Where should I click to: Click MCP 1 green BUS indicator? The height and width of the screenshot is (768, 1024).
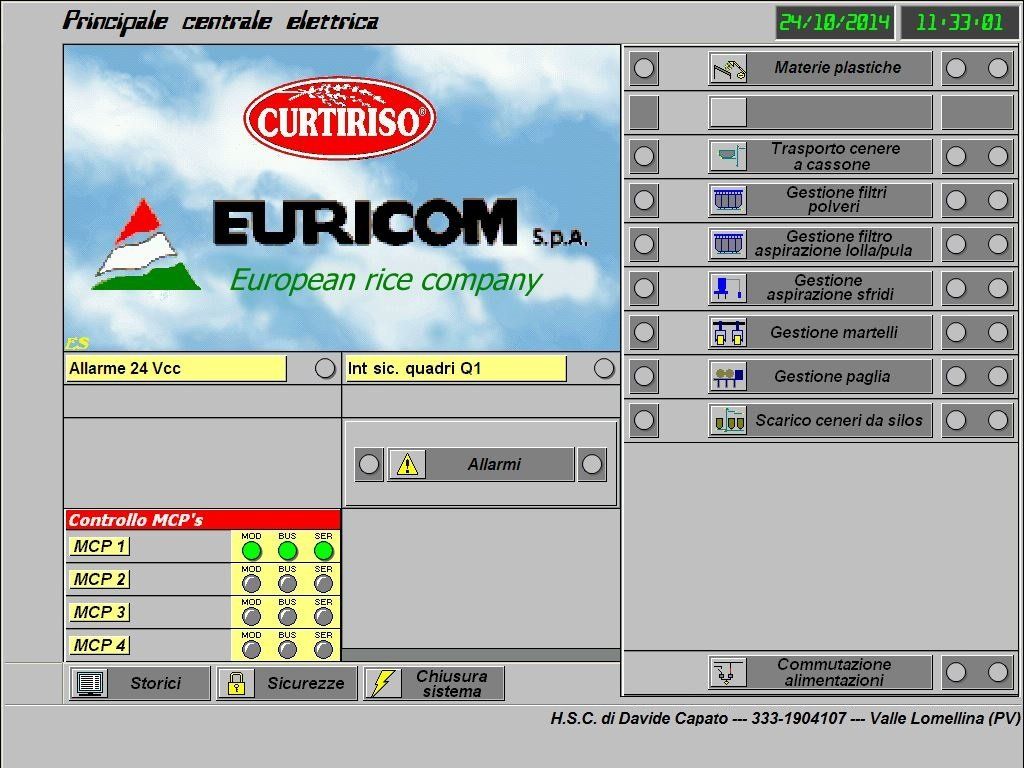(x=287, y=551)
